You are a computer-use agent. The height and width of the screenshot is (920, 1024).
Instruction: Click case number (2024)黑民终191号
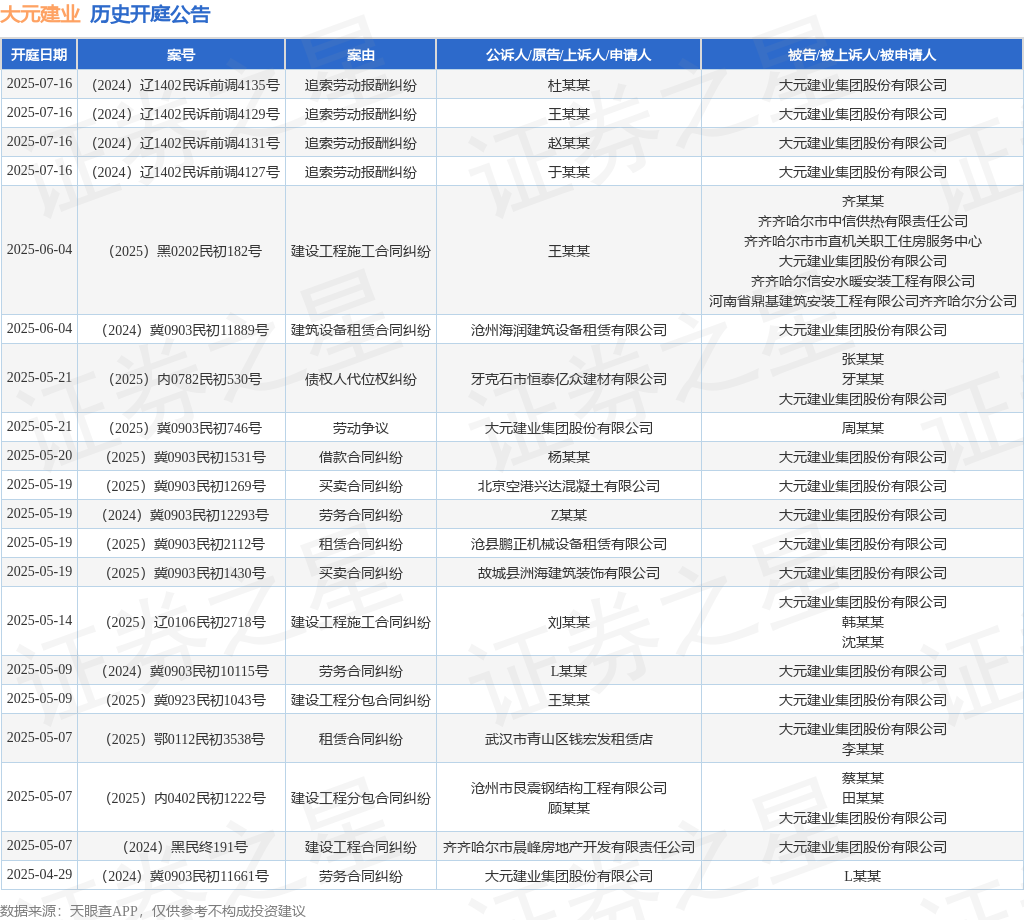click(185, 847)
